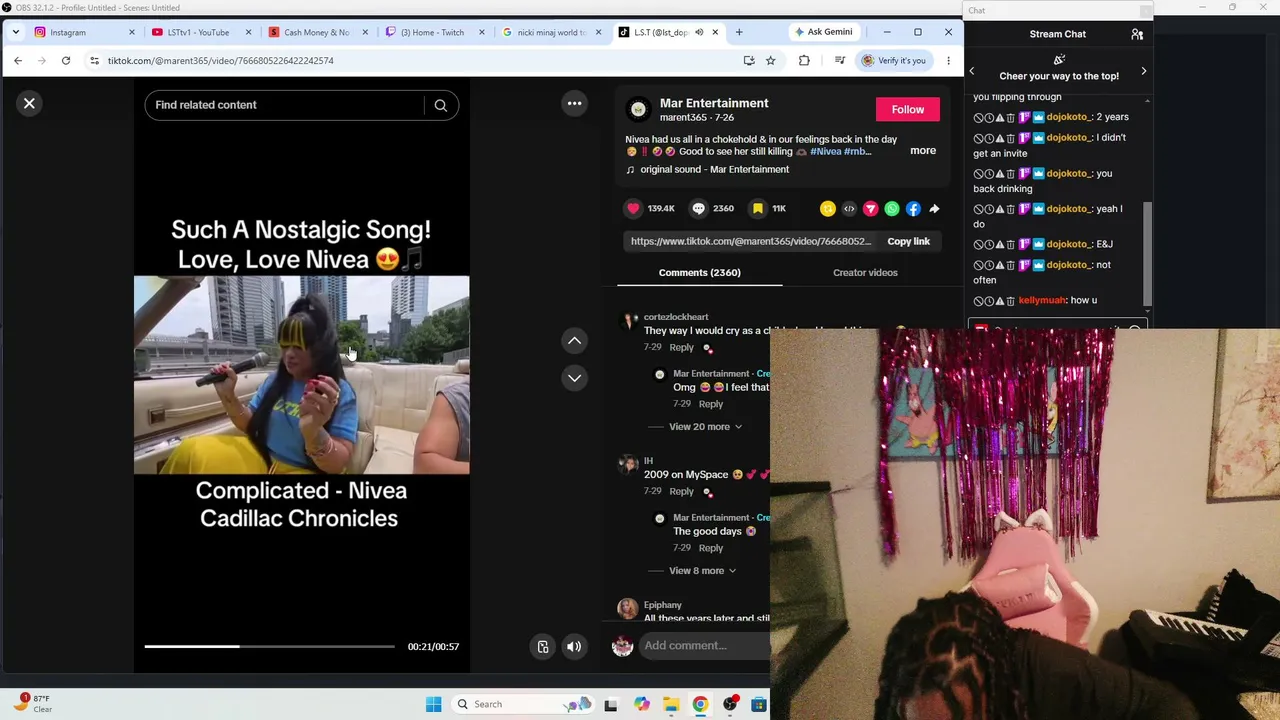Open Chrome media controls icon
This screenshot has width=1280, height=720.
click(840, 60)
